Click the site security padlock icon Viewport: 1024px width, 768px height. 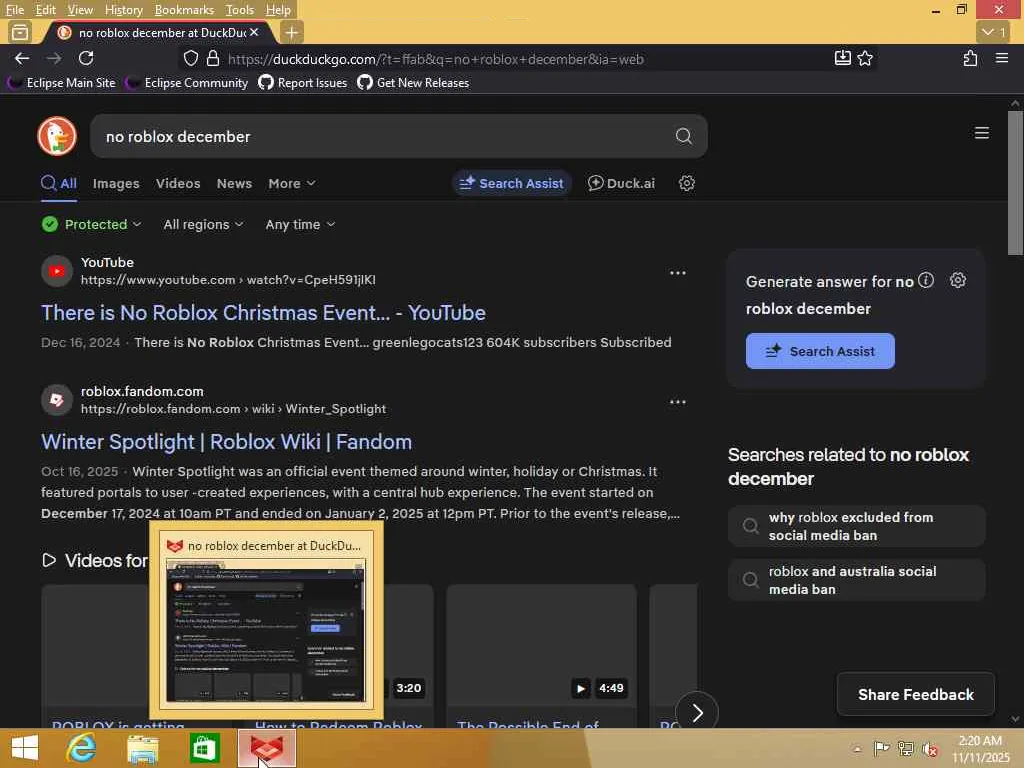(x=213, y=59)
